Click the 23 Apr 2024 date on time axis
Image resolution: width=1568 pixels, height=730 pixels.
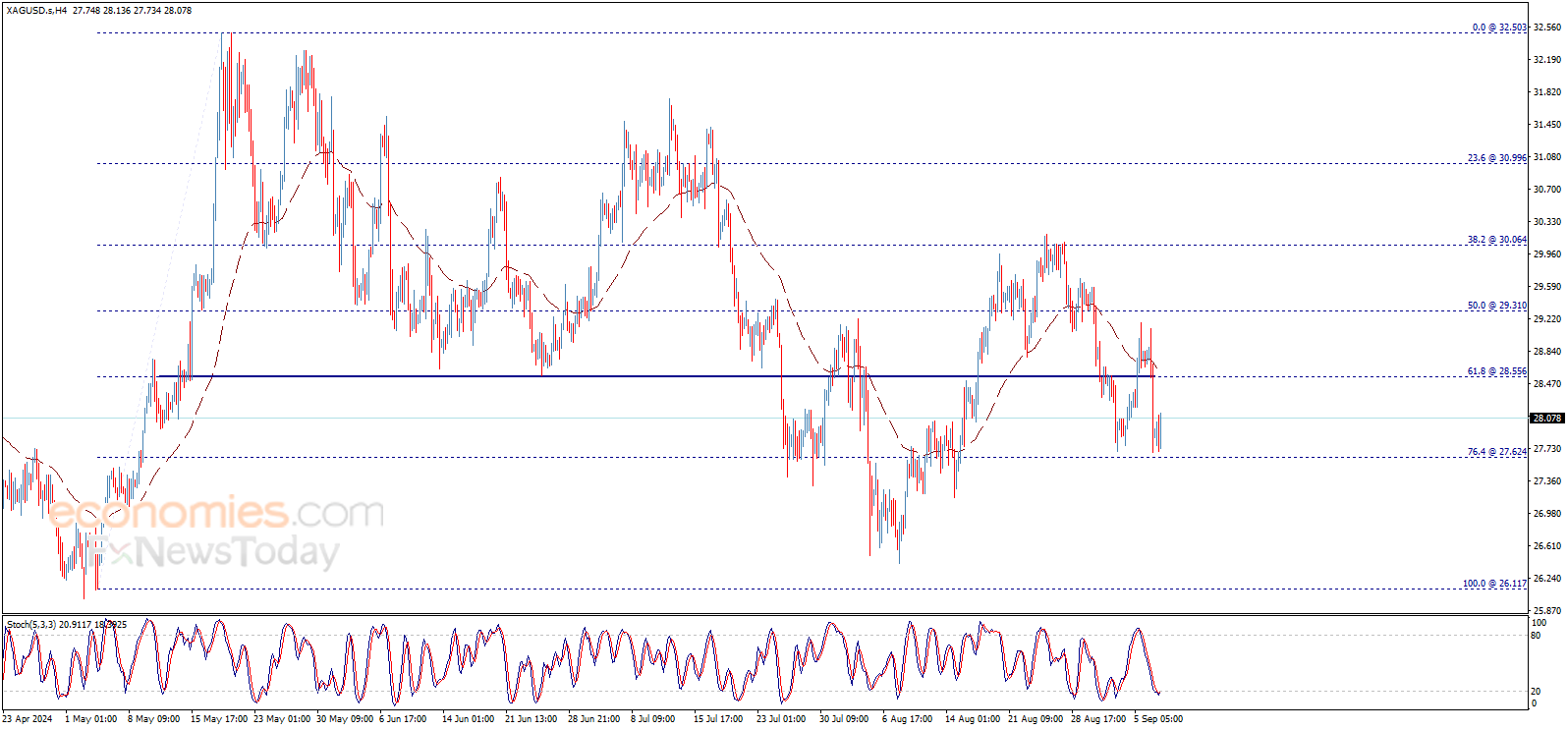tap(28, 719)
